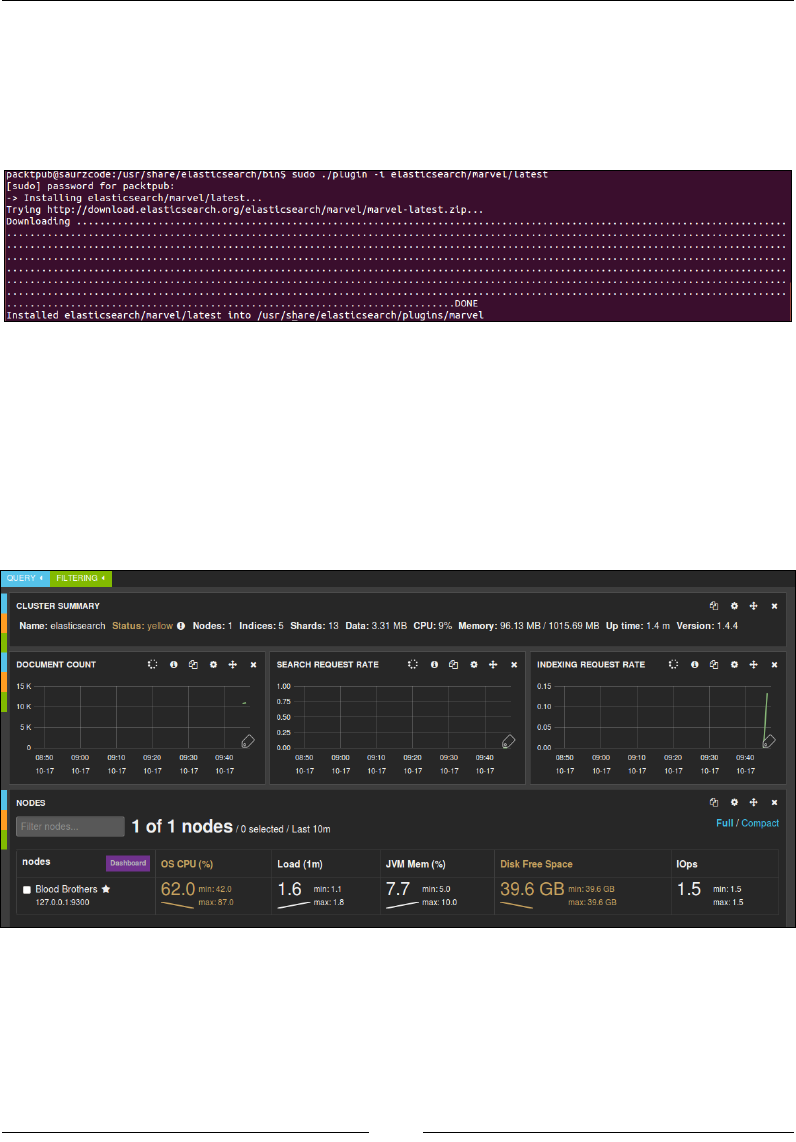Duplicate the Cluster Summary panel
Viewport: 796px width, 1142px height.
click(x=714, y=606)
